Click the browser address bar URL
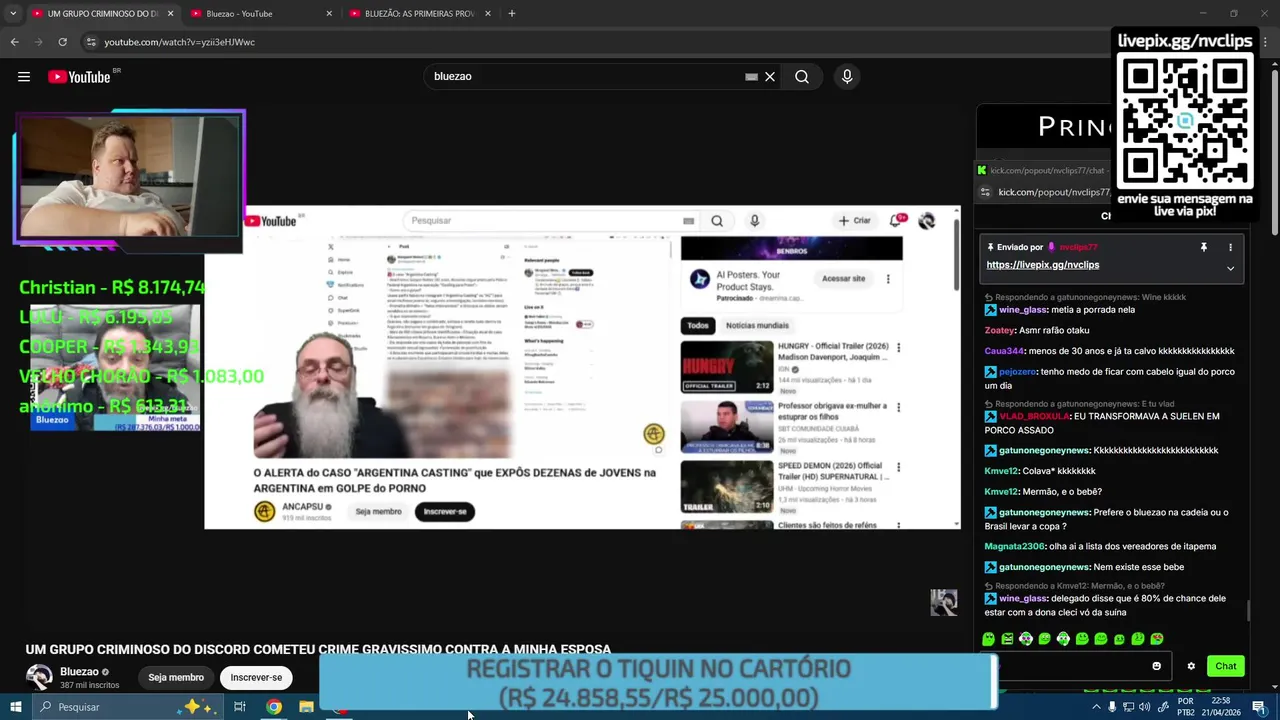 pos(180,42)
